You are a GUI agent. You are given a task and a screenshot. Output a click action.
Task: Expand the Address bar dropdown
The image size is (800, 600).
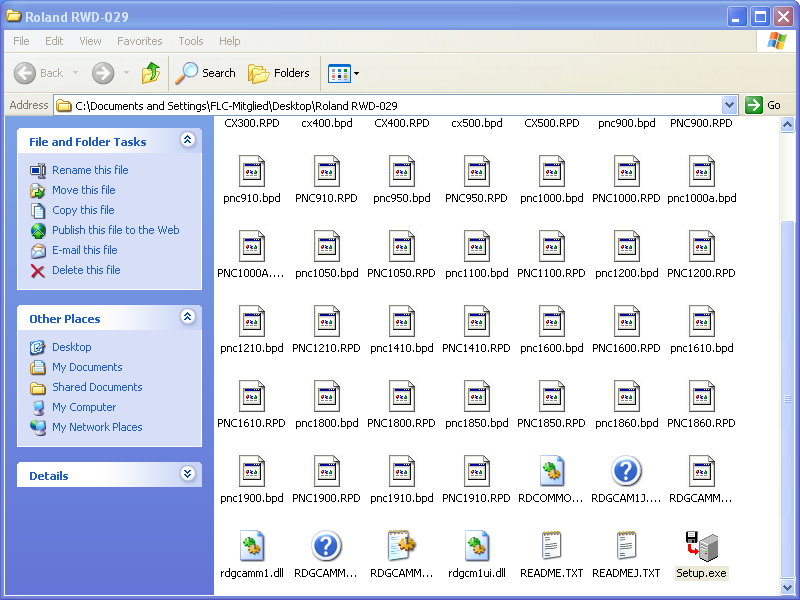(x=729, y=106)
